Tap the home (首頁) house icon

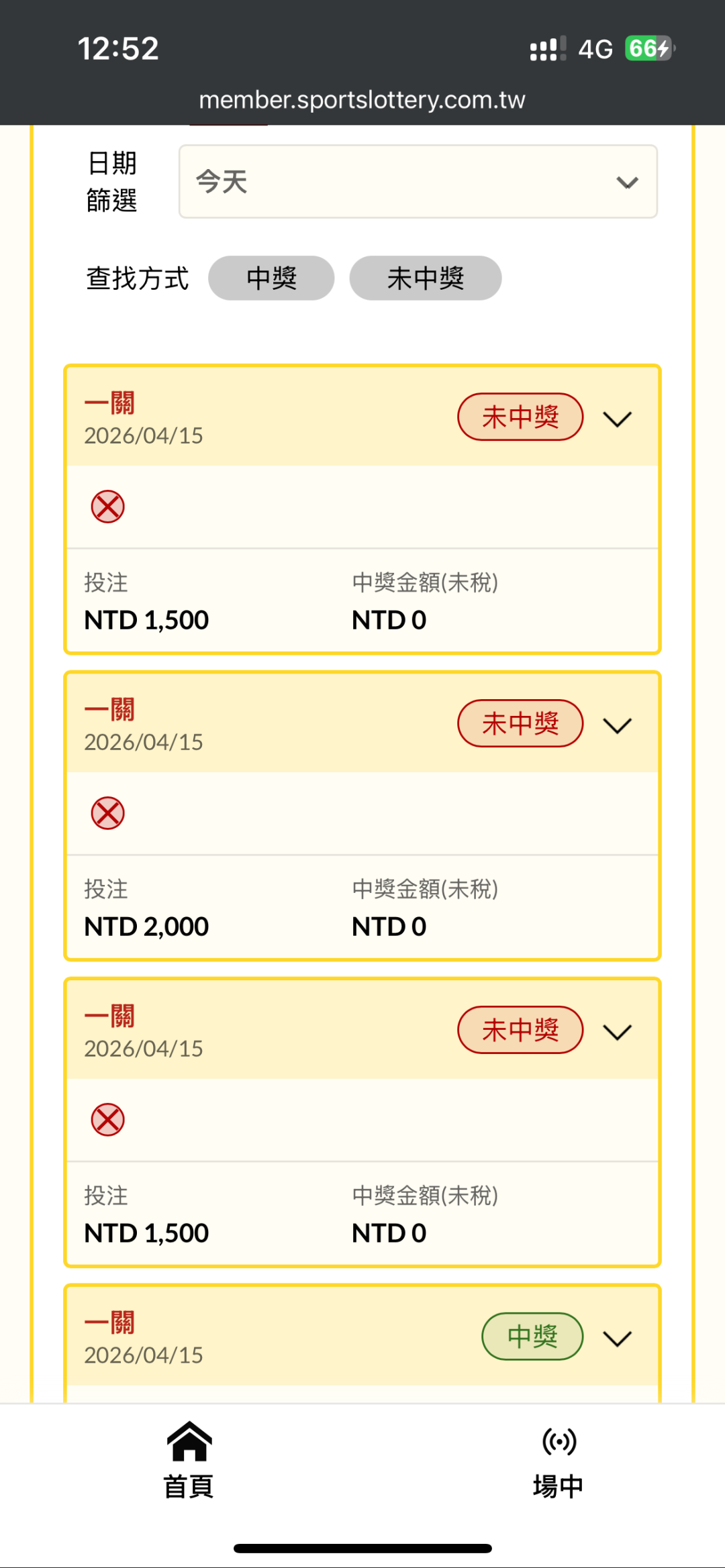coord(189,1441)
